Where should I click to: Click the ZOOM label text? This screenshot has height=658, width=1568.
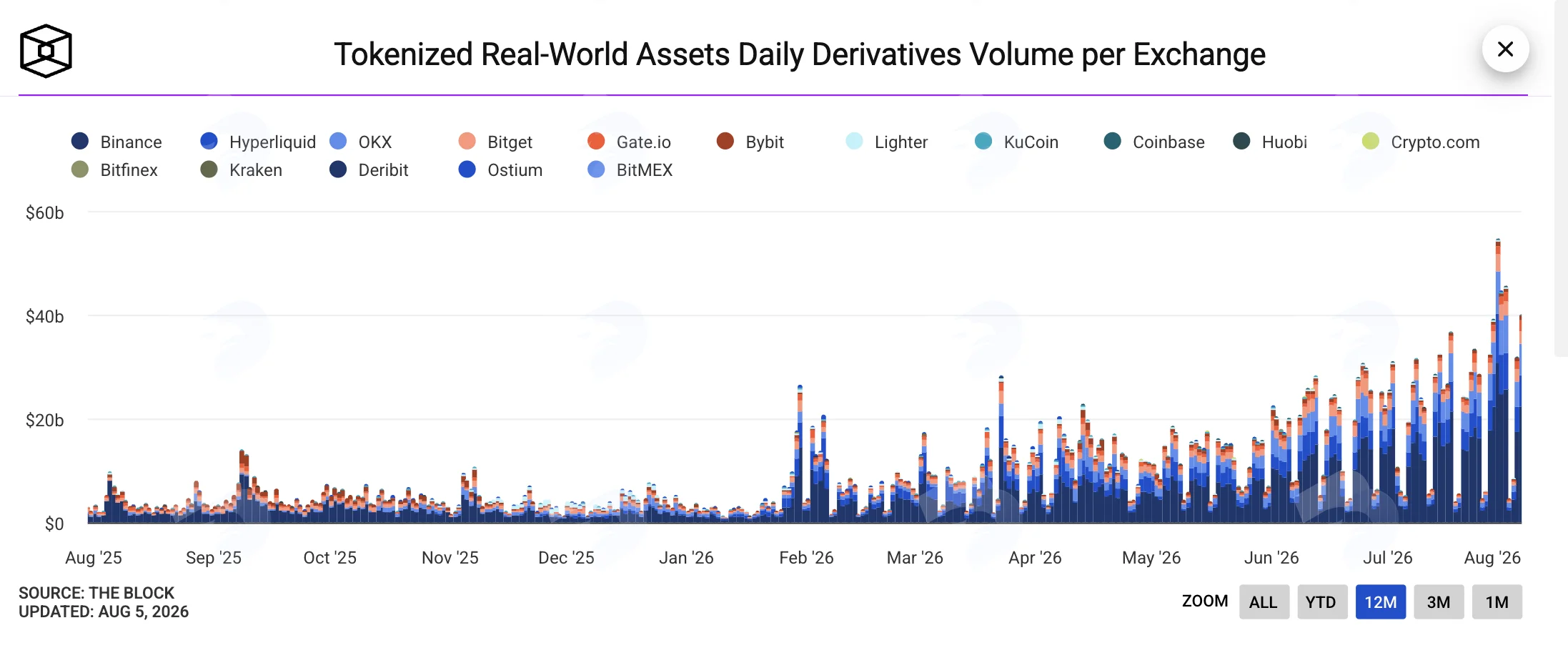point(1205,601)
